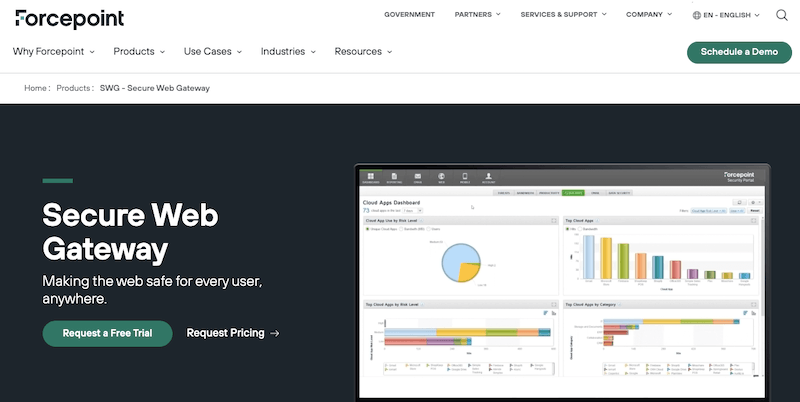Expand the Industries menu
800x402 pixels.
[x=288, y=52]
